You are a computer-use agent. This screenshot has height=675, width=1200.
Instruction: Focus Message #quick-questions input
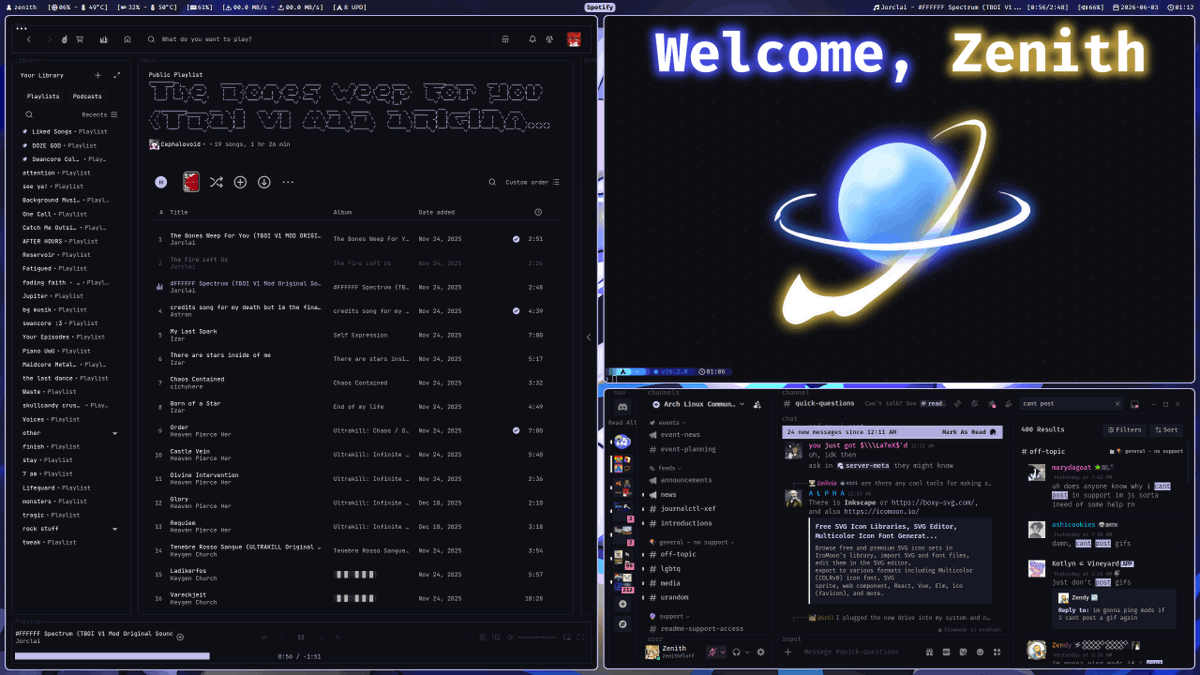point(850,652)
